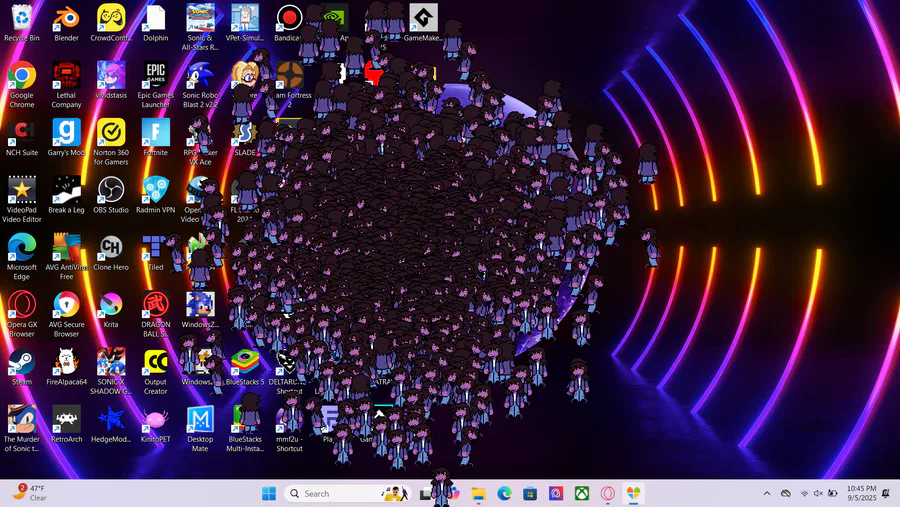Open the Tiled map editor shortcut
900x507 pixels.
154,253
